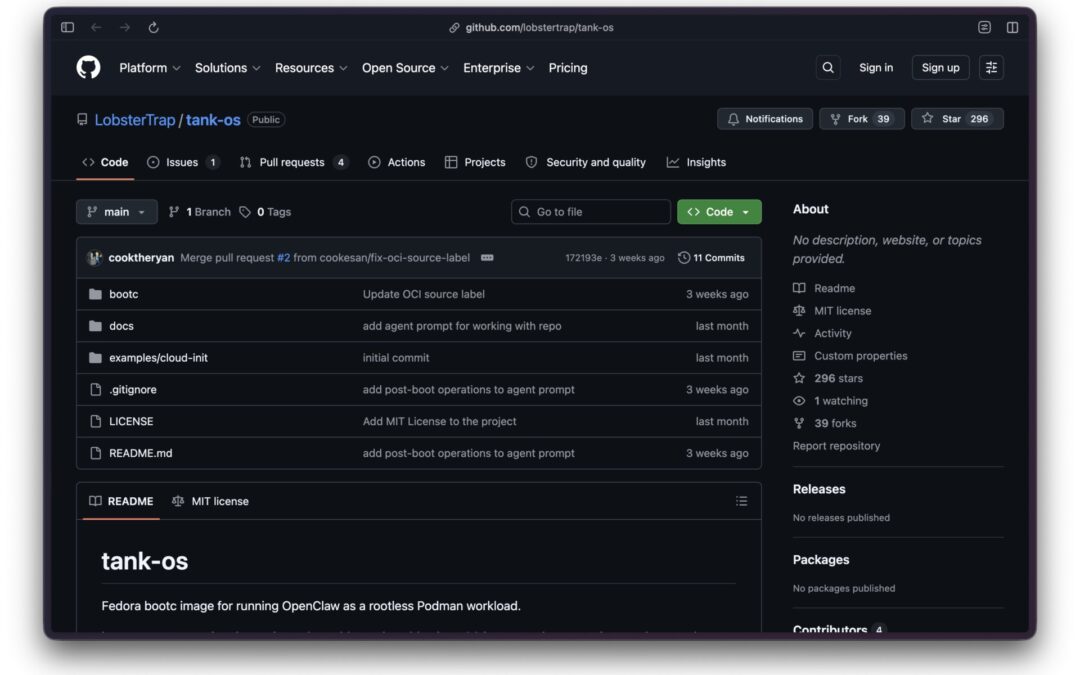
Task: Open the reader view icon in browser toolbar
Action: pos(984,28)
